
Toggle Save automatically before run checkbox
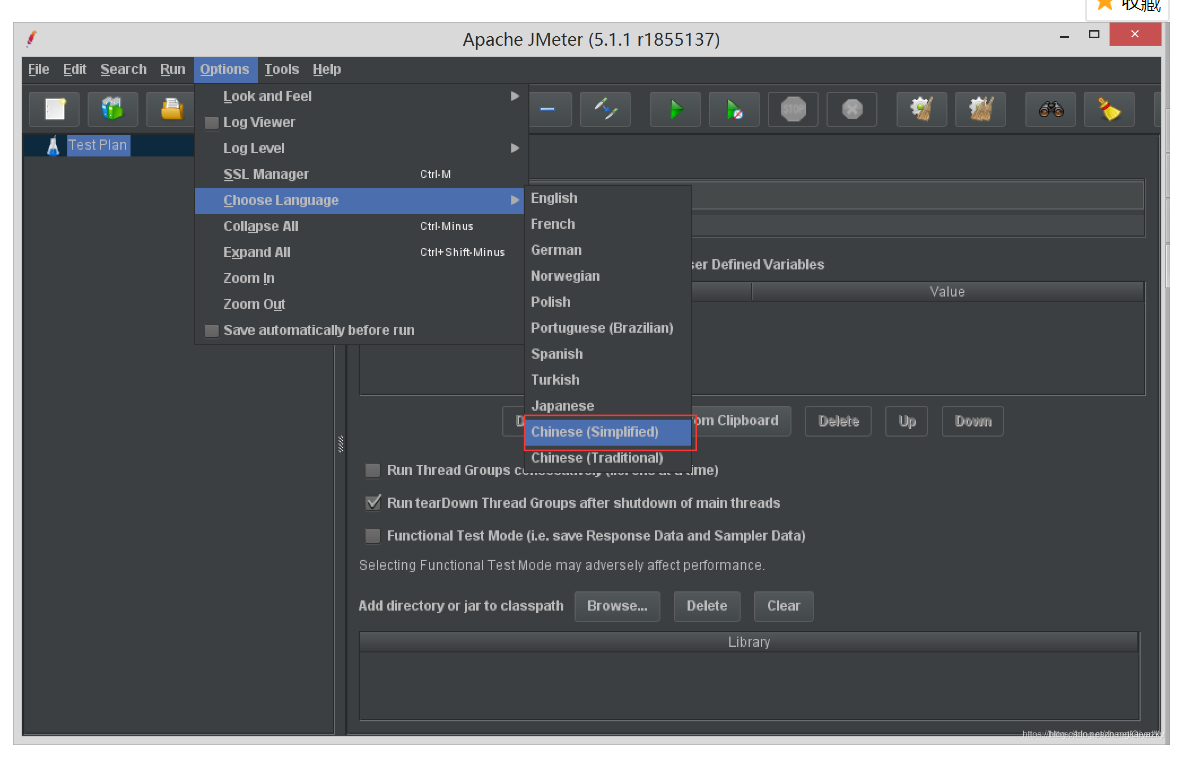click(212, 331)
